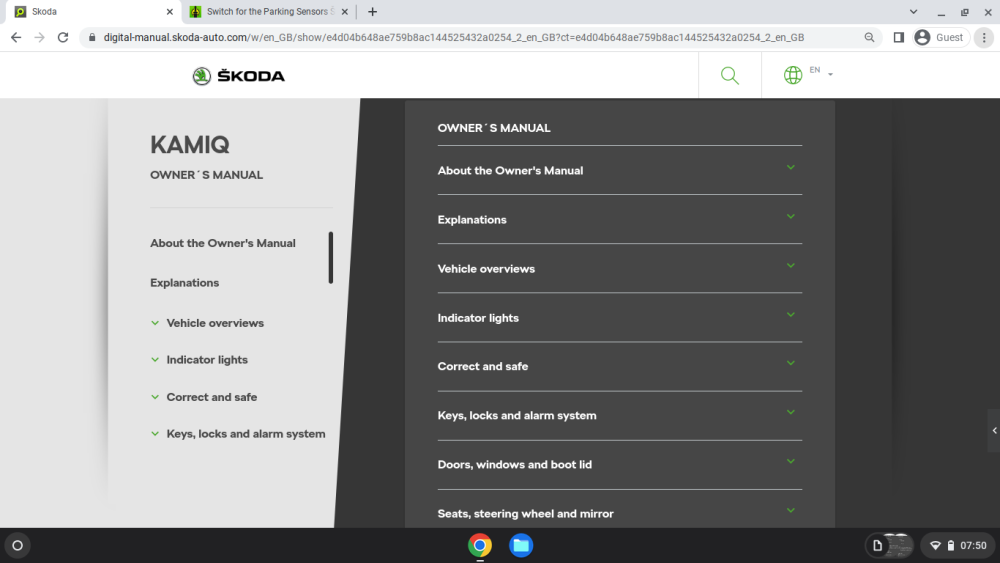Open About the Owner's Manual in main list
The width and height of the screenshot is (1000, 563).
click(x=510, y=171)
